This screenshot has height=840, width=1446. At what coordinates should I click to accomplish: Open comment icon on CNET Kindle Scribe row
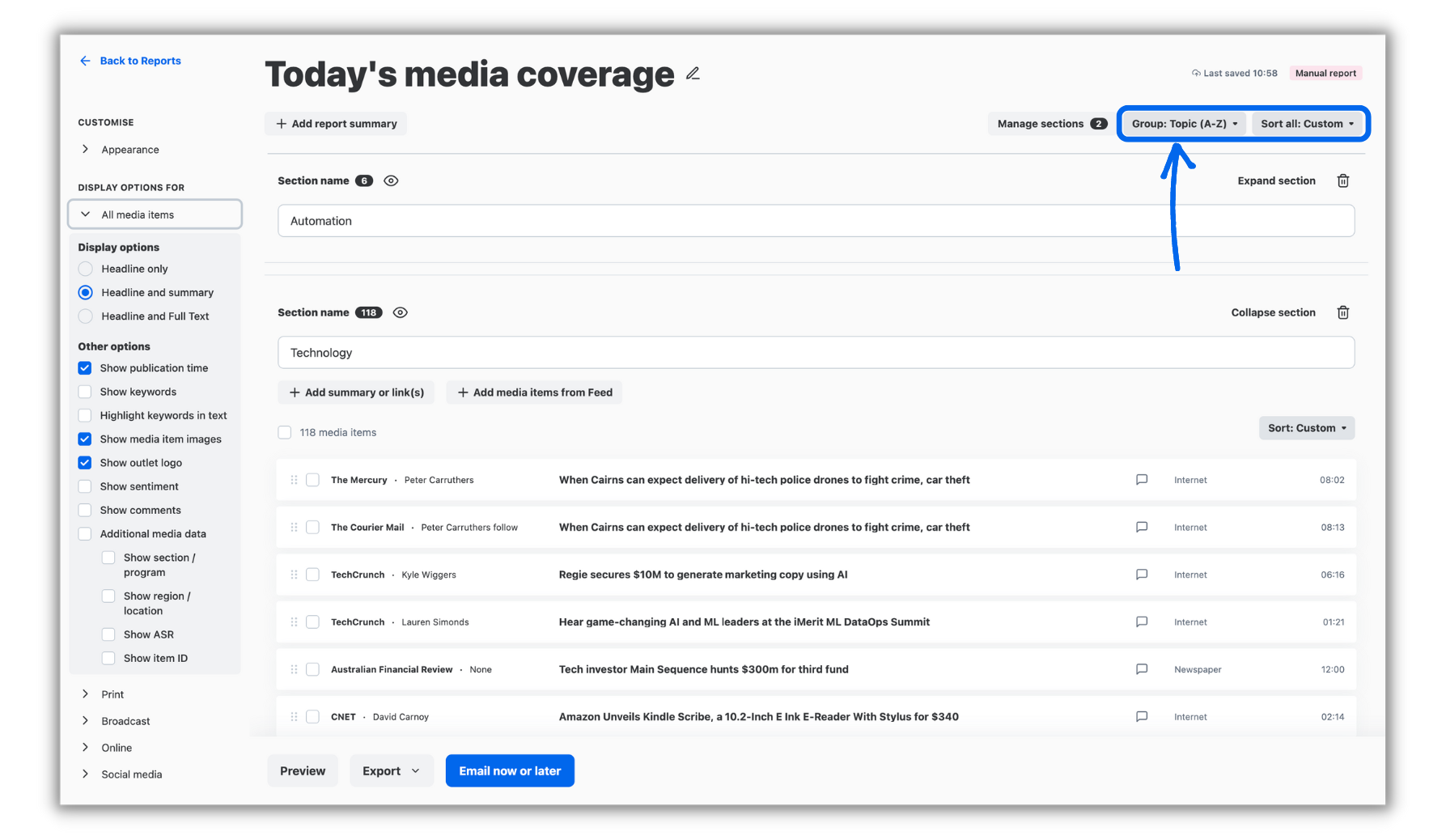(x=1142, y=717)
